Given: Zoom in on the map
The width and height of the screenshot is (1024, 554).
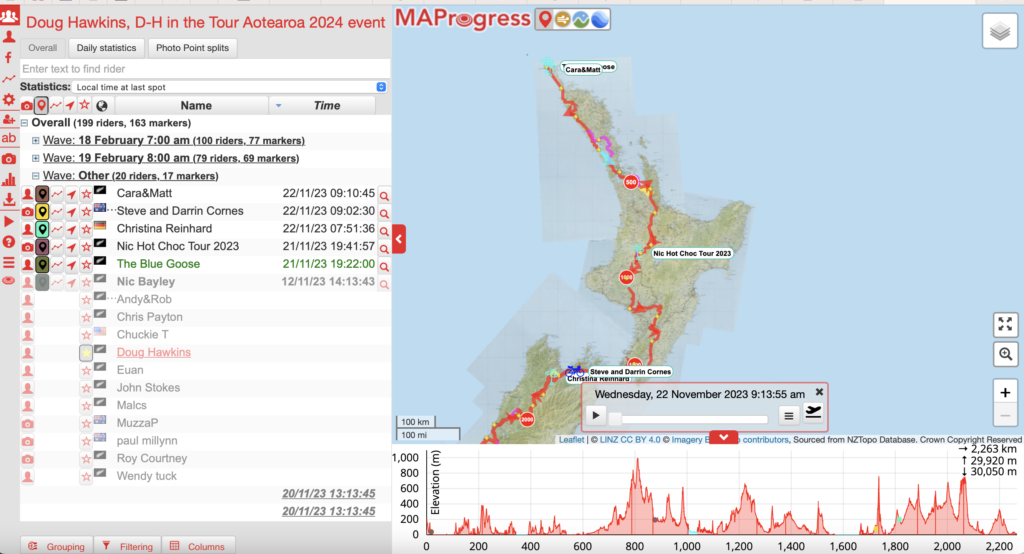Looking at the screenshot, I should (1006, 391).
